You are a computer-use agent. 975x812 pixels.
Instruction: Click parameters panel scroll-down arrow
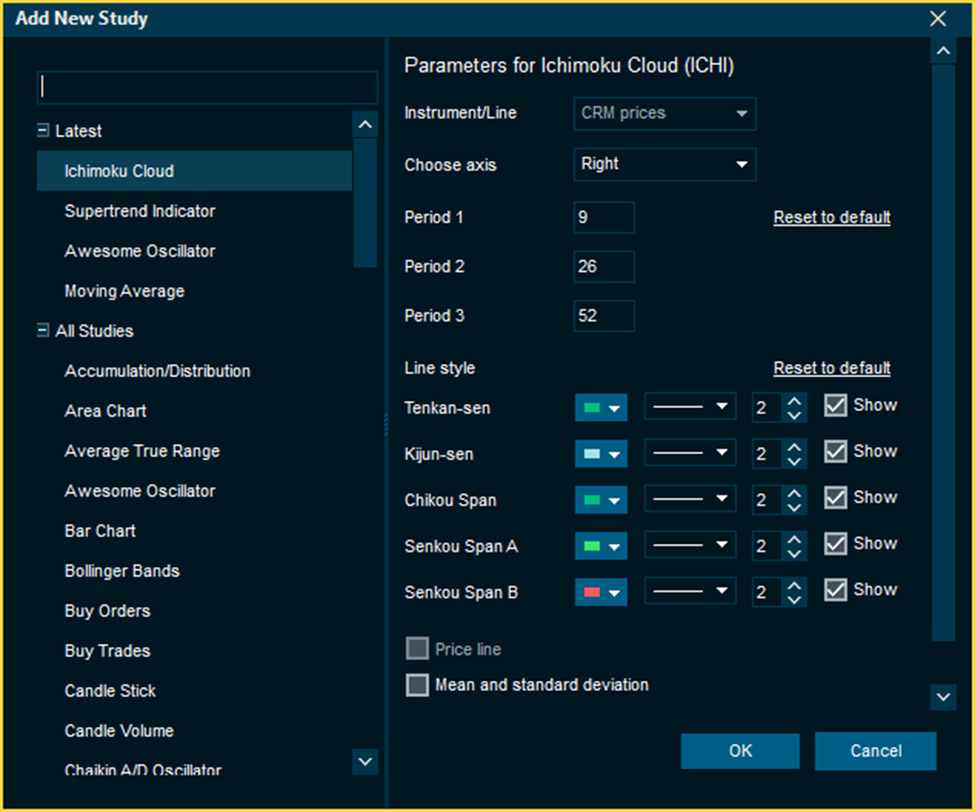click(943, 696)
